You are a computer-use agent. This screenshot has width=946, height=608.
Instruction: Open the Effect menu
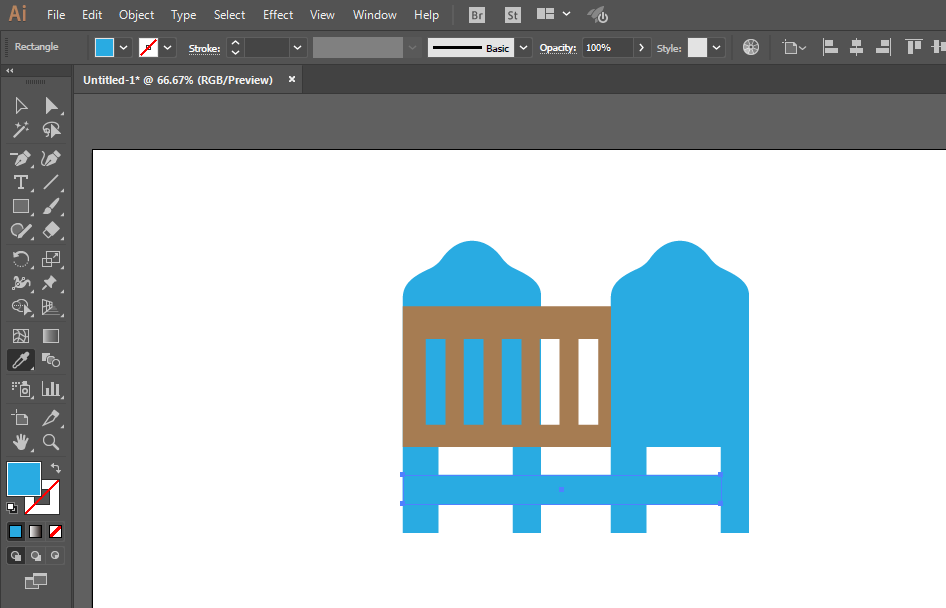coord(278,14)
